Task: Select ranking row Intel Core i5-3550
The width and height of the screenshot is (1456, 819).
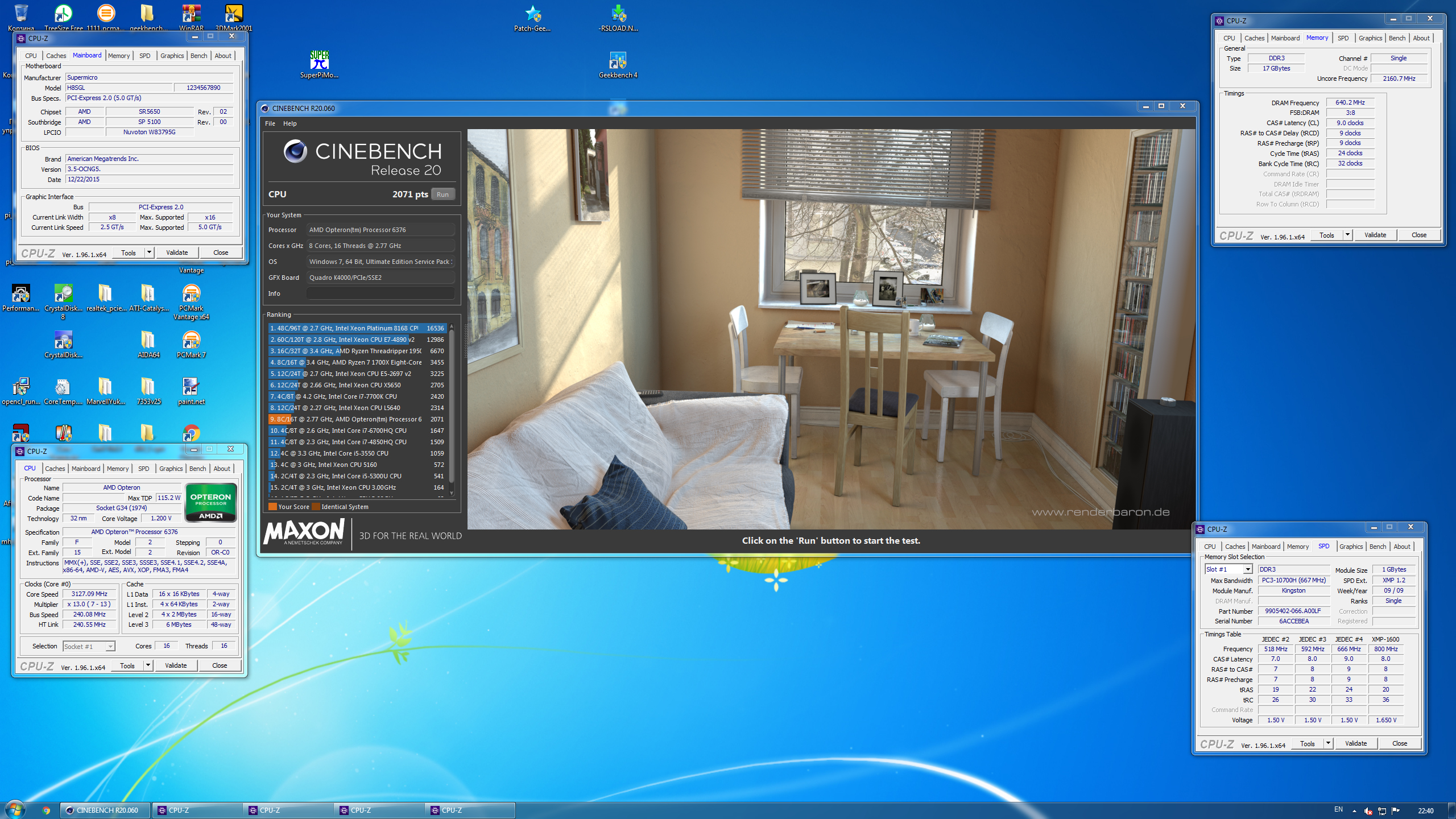Action: coord(357,453)
